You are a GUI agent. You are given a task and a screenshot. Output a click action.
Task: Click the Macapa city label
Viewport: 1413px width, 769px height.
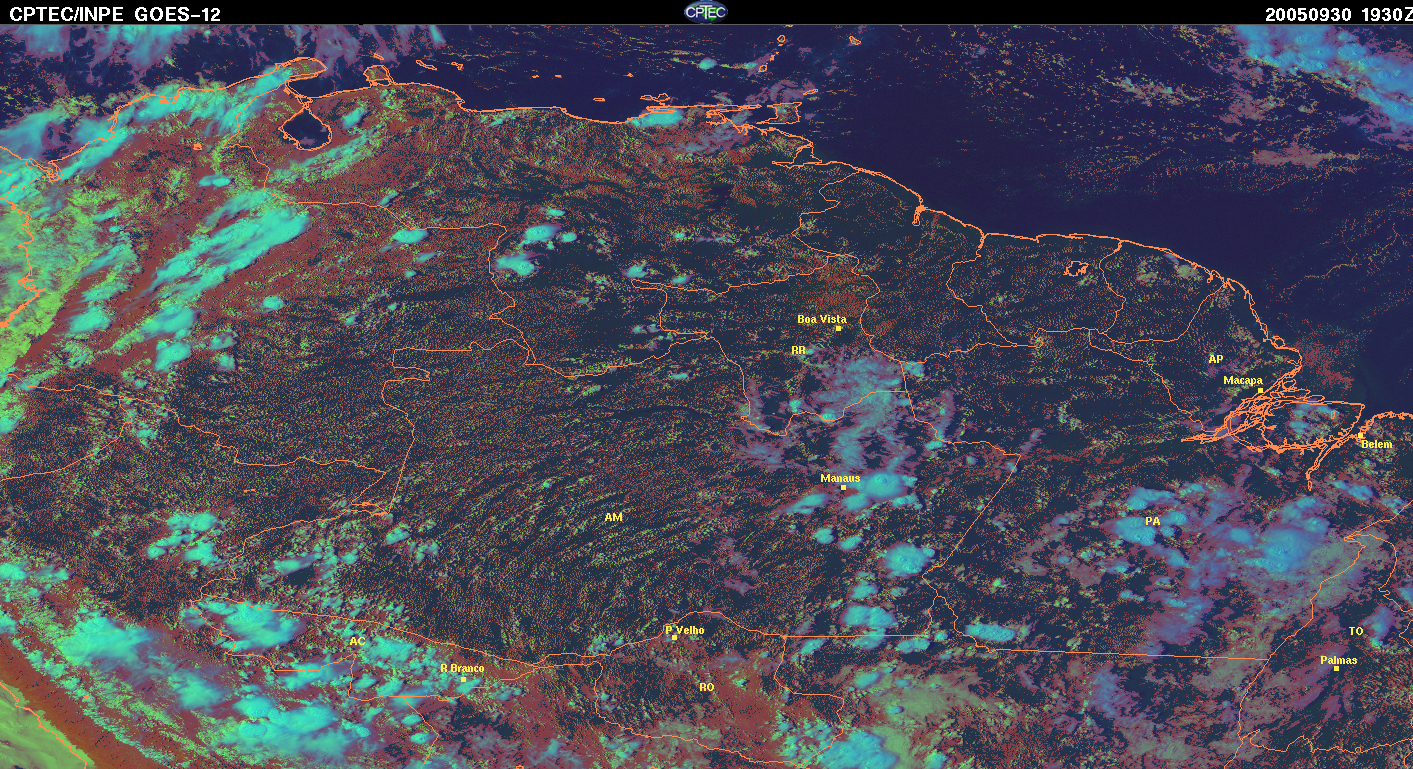[1243, 380]
